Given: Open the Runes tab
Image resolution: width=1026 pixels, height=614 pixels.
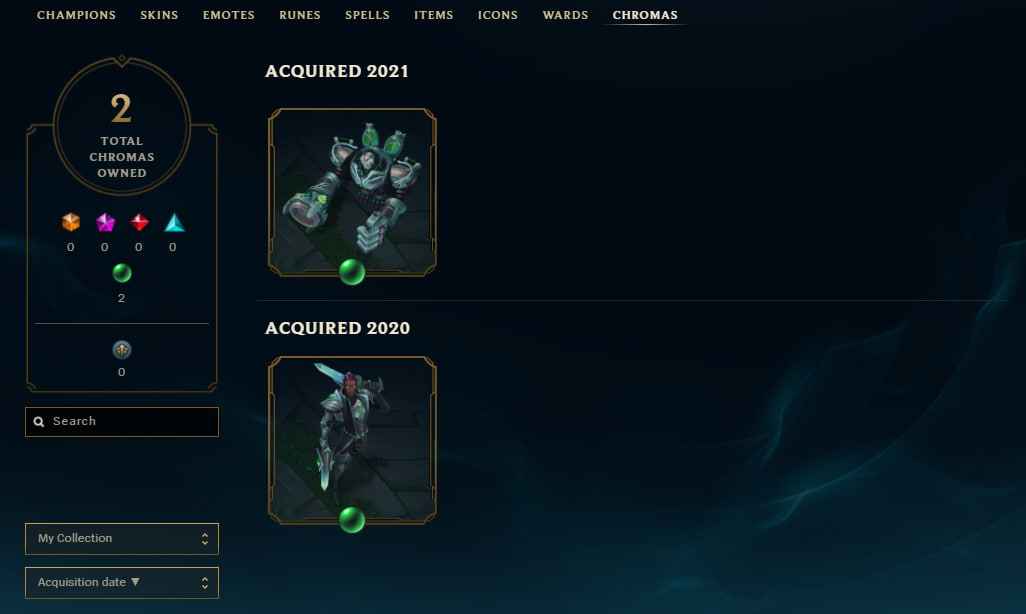Looking at the screenshot, I should point(300,15).
